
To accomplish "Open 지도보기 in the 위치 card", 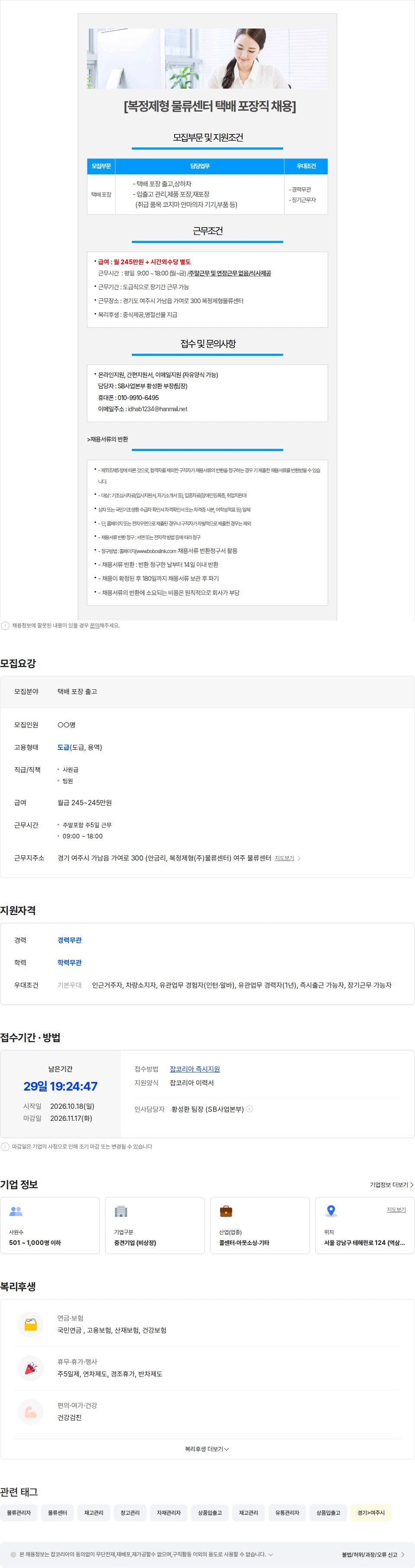I will 396,1210.
